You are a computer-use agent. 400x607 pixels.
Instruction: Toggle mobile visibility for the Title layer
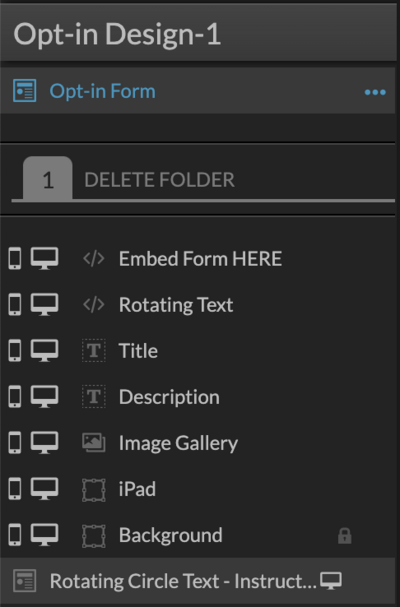click(15, 350)
